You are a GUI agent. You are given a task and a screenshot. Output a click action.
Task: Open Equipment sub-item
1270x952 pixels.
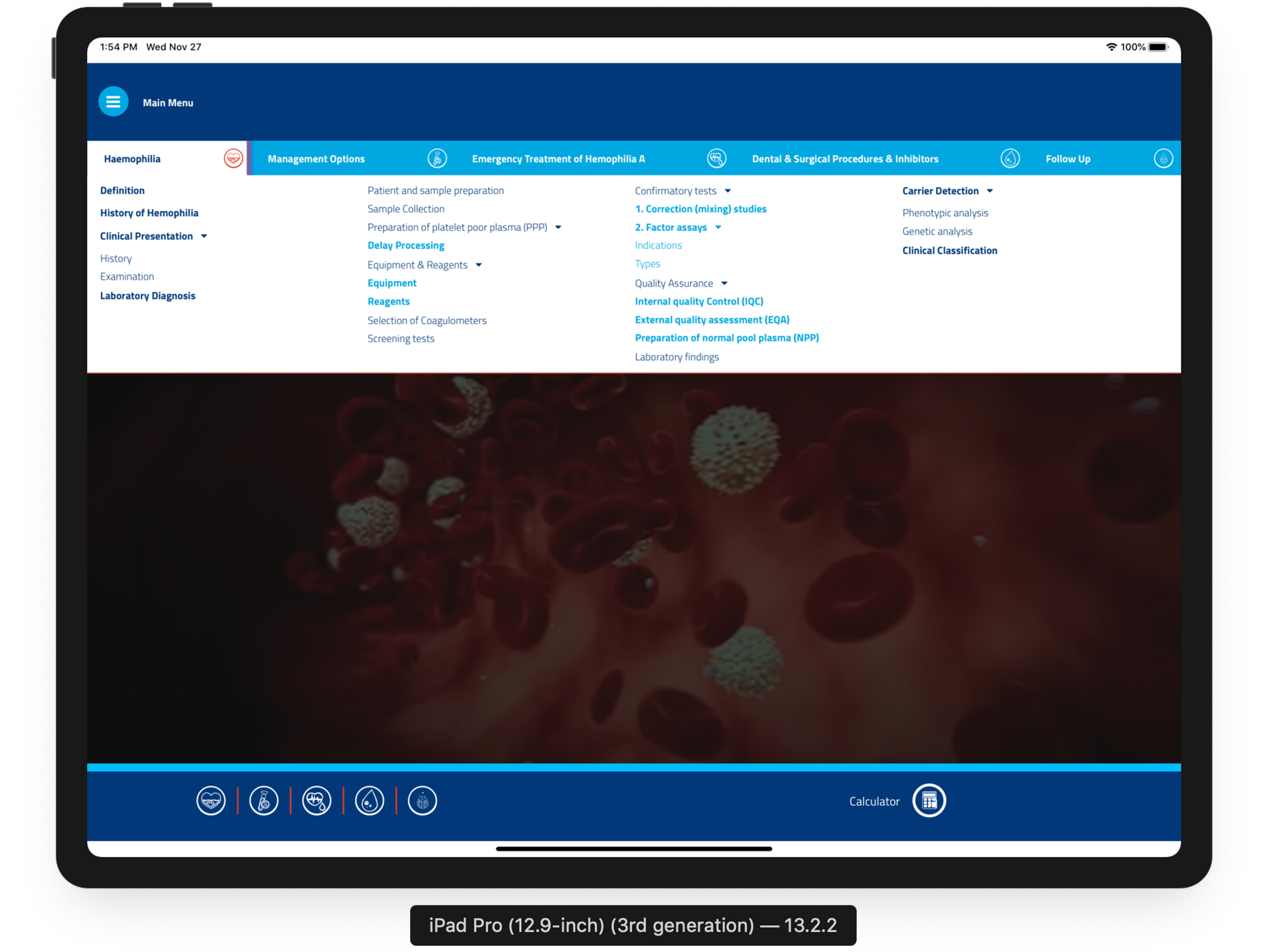pyautogui.click(x=392, y=283)
